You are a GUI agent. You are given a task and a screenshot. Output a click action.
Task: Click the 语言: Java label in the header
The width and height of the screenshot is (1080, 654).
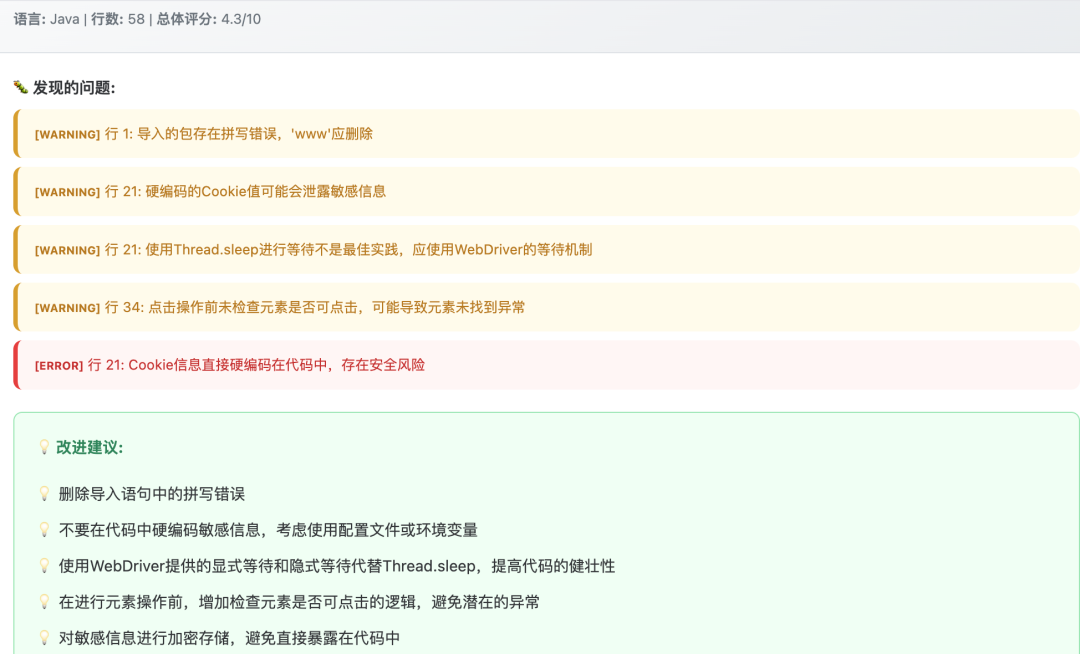coord(48,18)
